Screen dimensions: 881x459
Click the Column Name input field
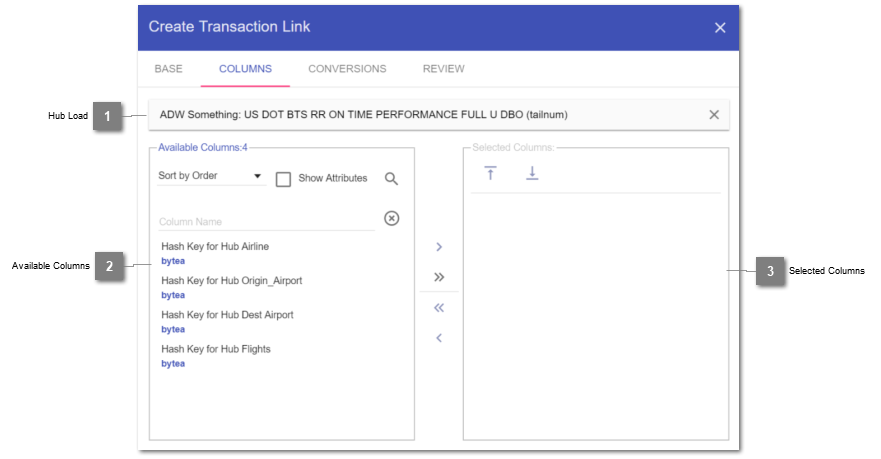tap(265, 221)
